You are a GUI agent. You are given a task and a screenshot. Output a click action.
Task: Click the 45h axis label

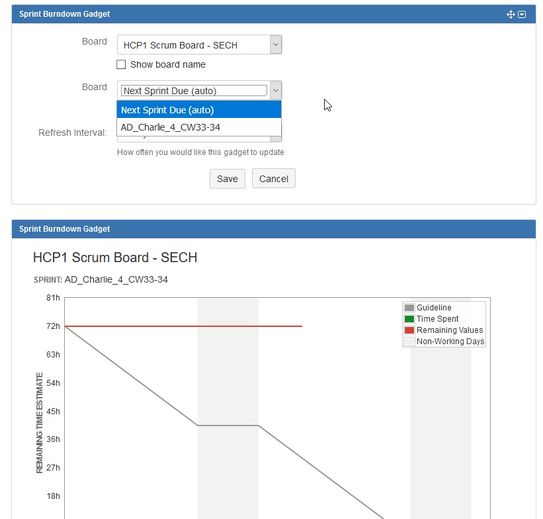[53, 411]
